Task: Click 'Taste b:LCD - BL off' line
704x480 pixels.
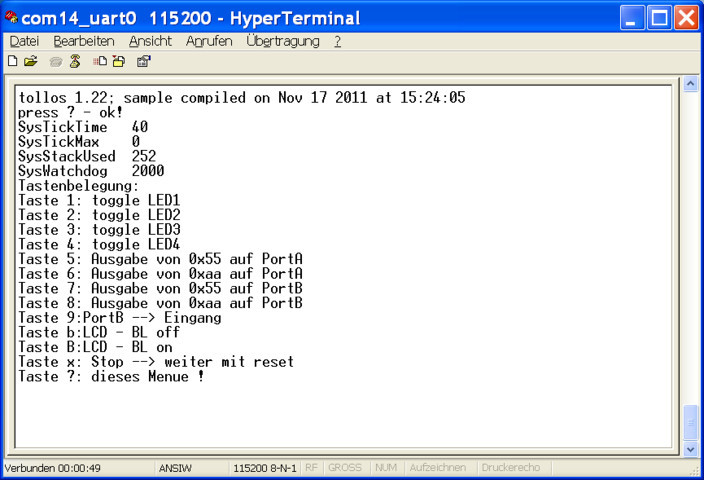Action: click(x=99, y=333)
